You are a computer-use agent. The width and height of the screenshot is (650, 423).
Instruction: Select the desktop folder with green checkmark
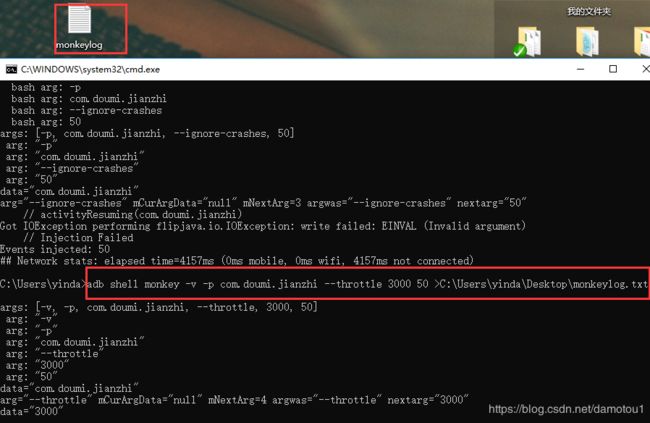[527, 41]
